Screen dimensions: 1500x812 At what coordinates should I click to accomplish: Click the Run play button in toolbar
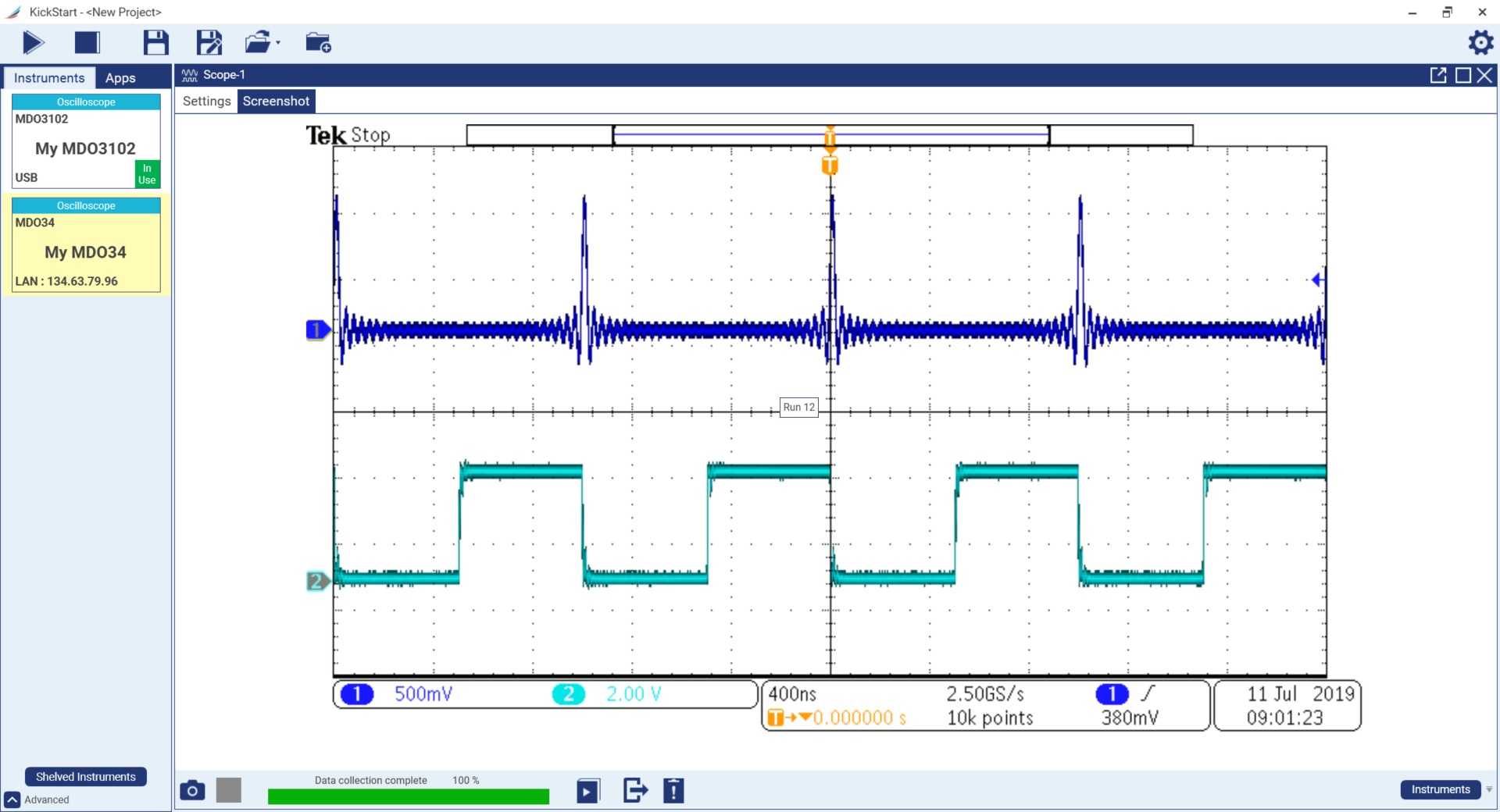tap(33, 42)
